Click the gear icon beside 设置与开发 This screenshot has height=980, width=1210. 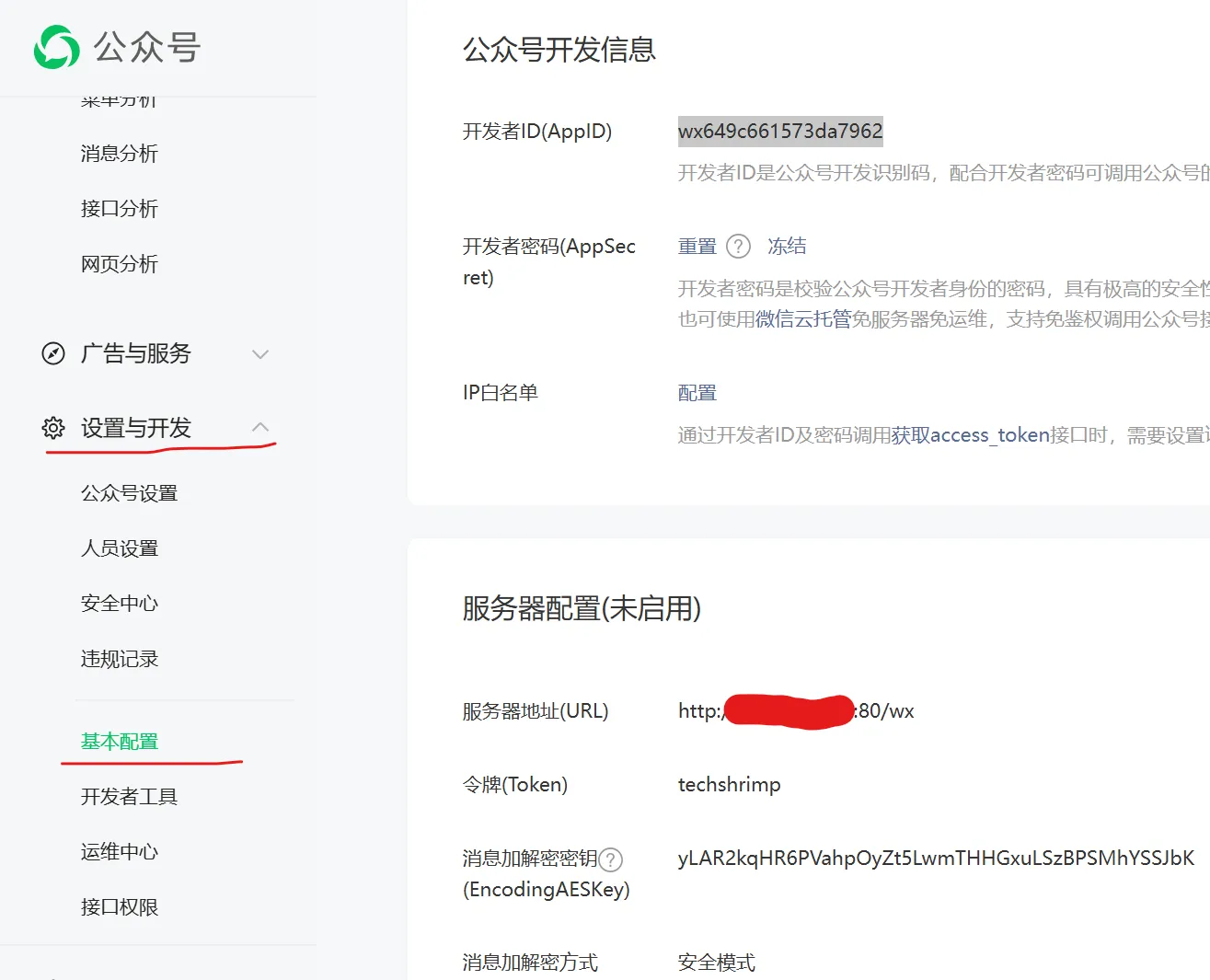[x=53, y=428]
